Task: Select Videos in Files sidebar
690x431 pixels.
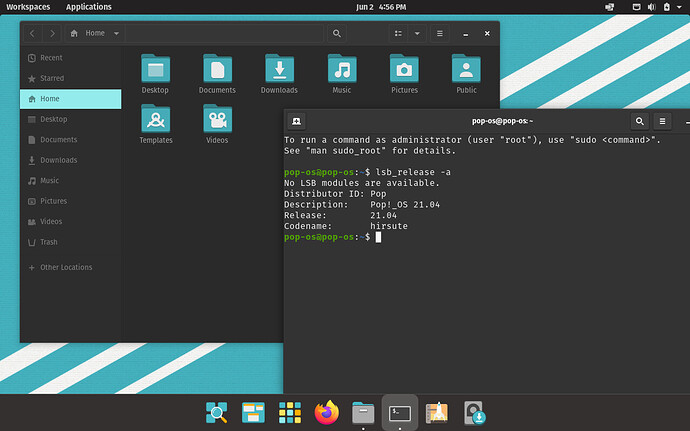Action: click(70, 221)
